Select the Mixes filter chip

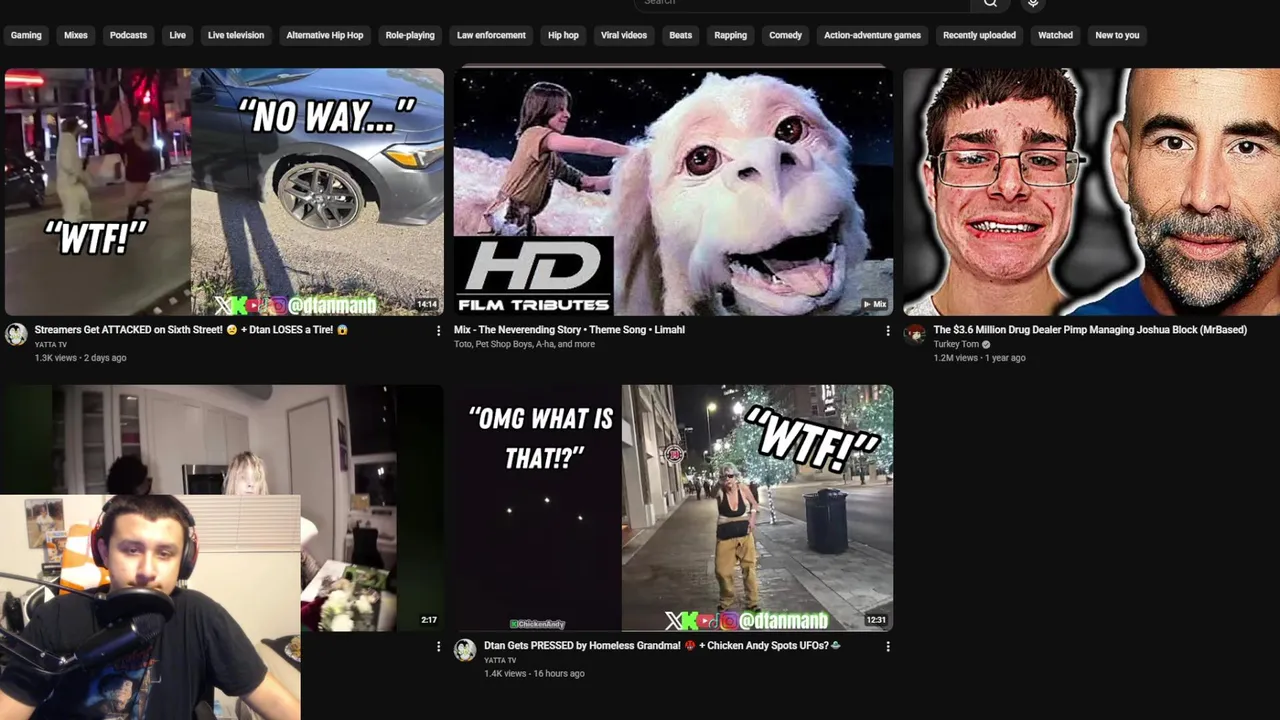(76, 35)
